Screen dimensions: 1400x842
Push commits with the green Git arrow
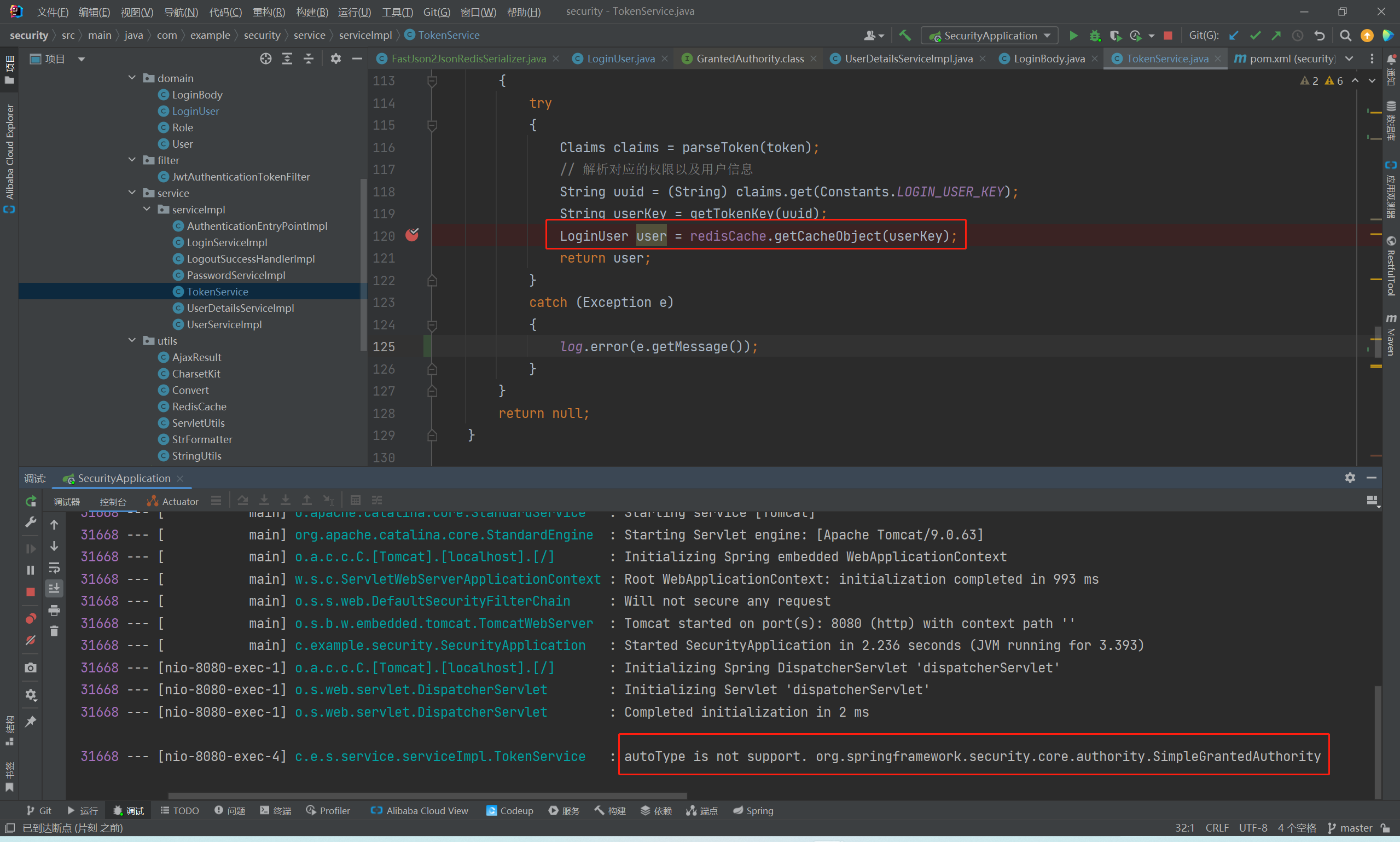1276,36
